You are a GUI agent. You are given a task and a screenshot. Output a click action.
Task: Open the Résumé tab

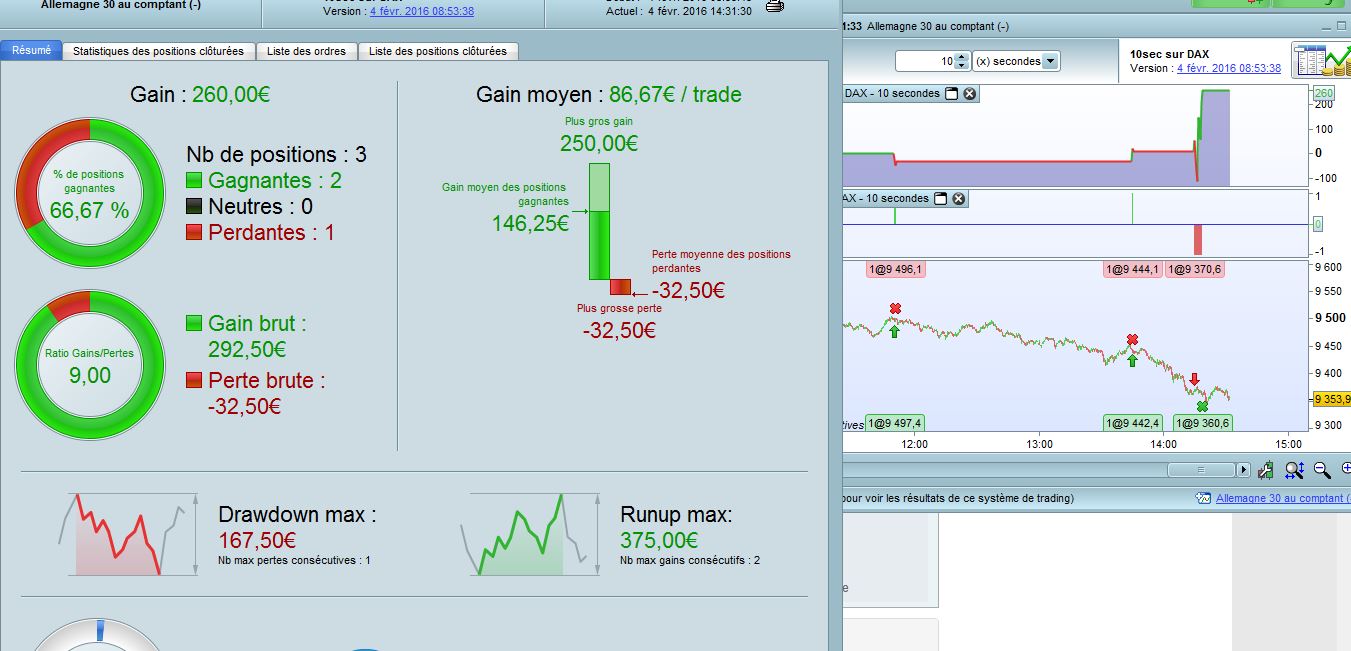(x=31, y=50)
